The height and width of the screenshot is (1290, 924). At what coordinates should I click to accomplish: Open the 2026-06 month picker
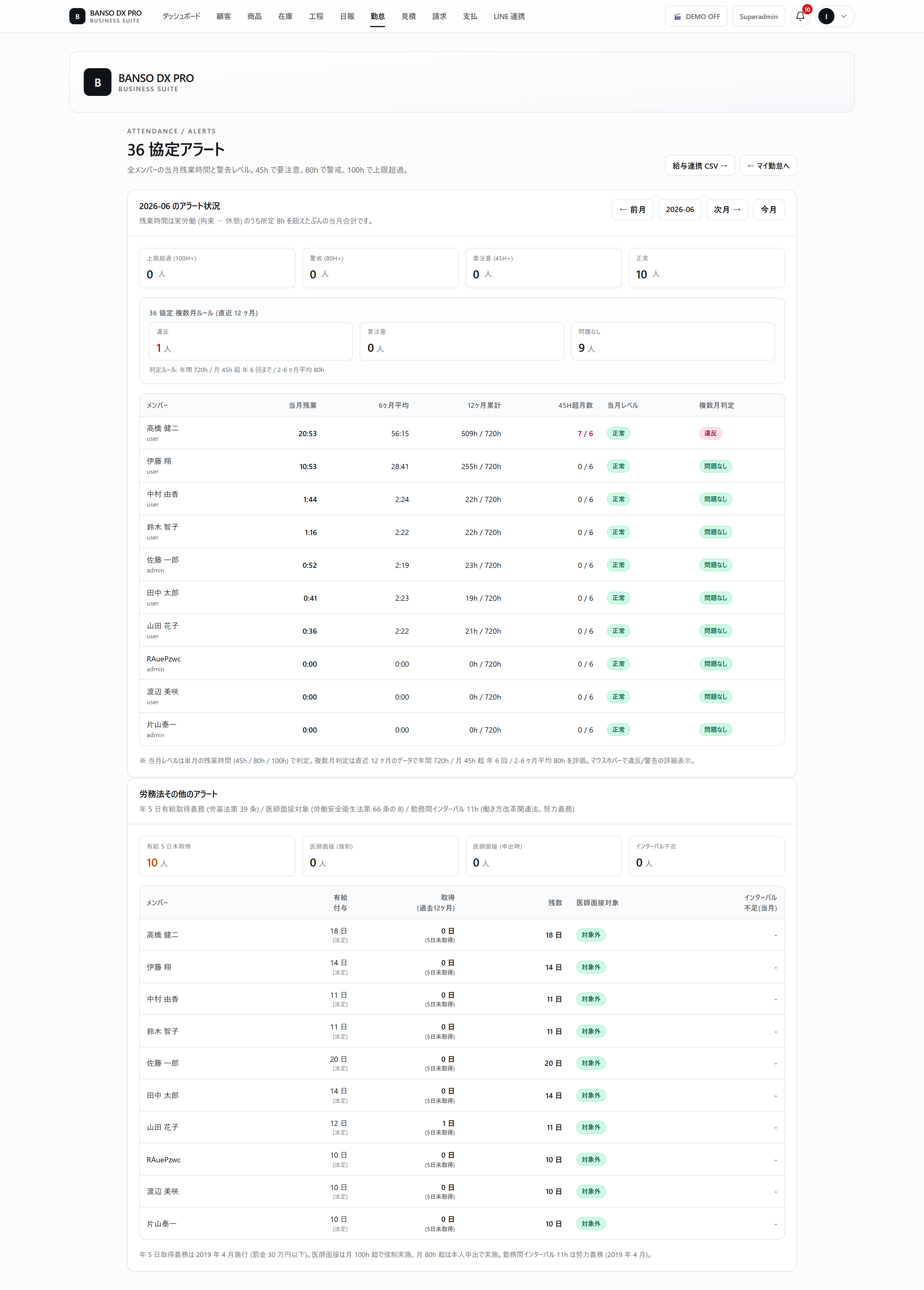click(x=680, y=209)
